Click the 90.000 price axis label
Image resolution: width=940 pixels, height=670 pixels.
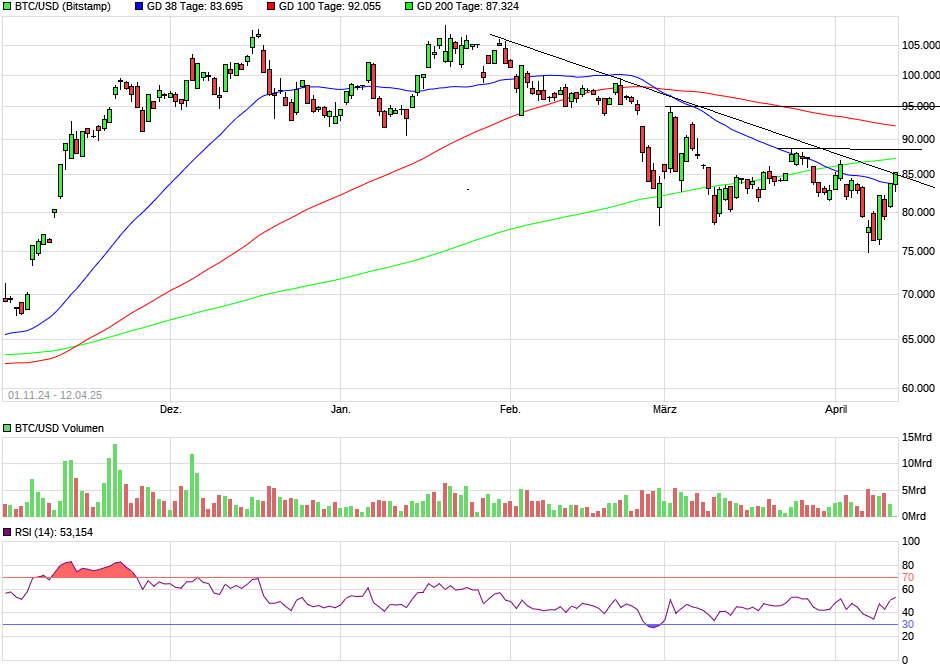click(918, 139)
